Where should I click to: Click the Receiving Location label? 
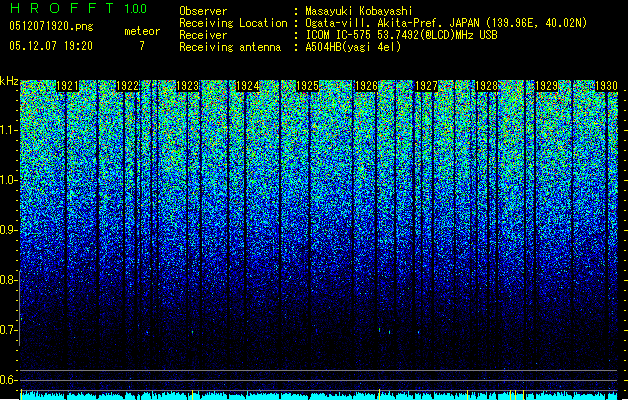pyautogui.click(x=233, y=23)
